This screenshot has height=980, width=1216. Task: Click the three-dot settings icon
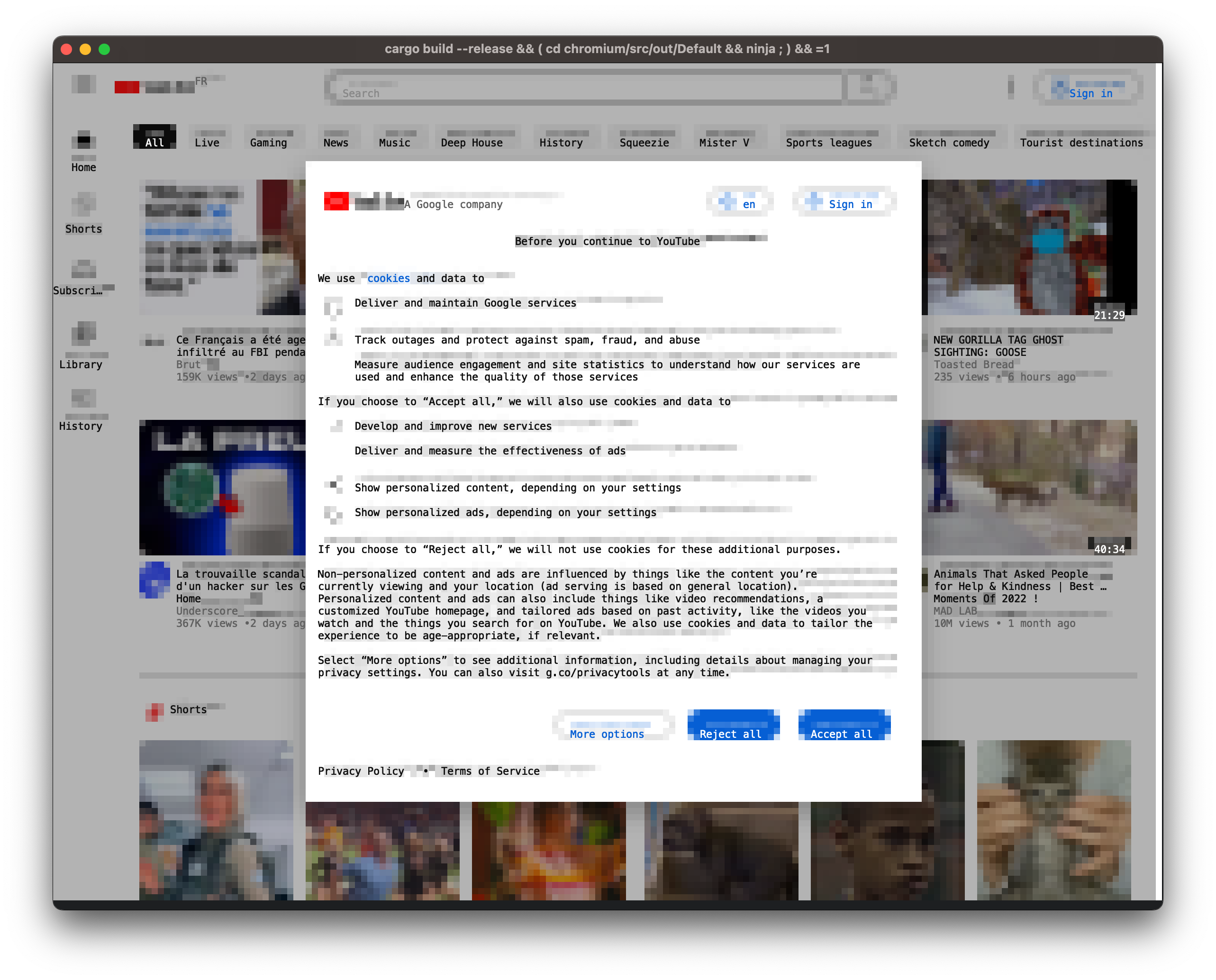pos(1010,87)
